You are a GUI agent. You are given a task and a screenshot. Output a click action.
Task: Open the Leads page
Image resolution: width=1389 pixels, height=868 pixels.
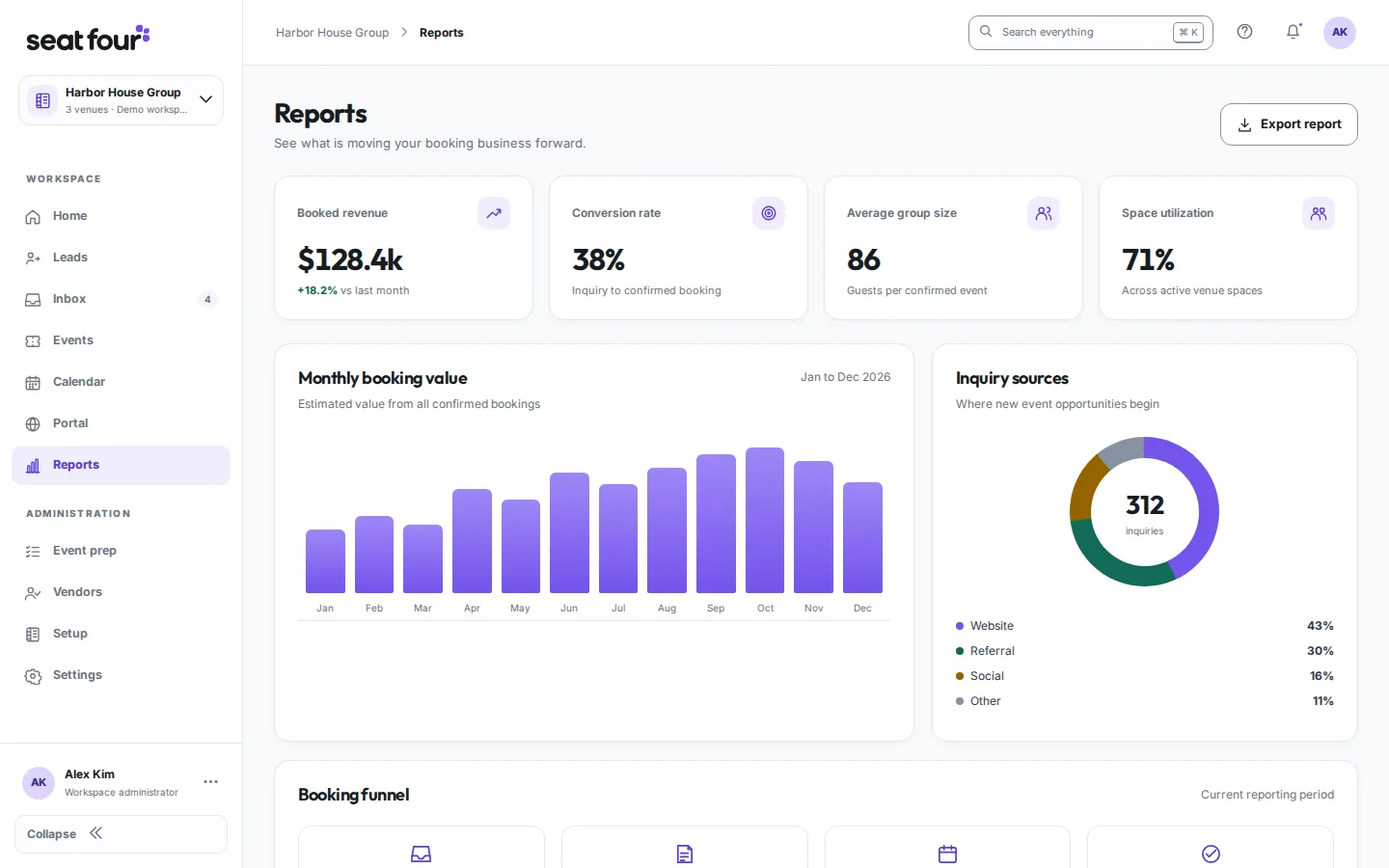click(x=121, y=258)
